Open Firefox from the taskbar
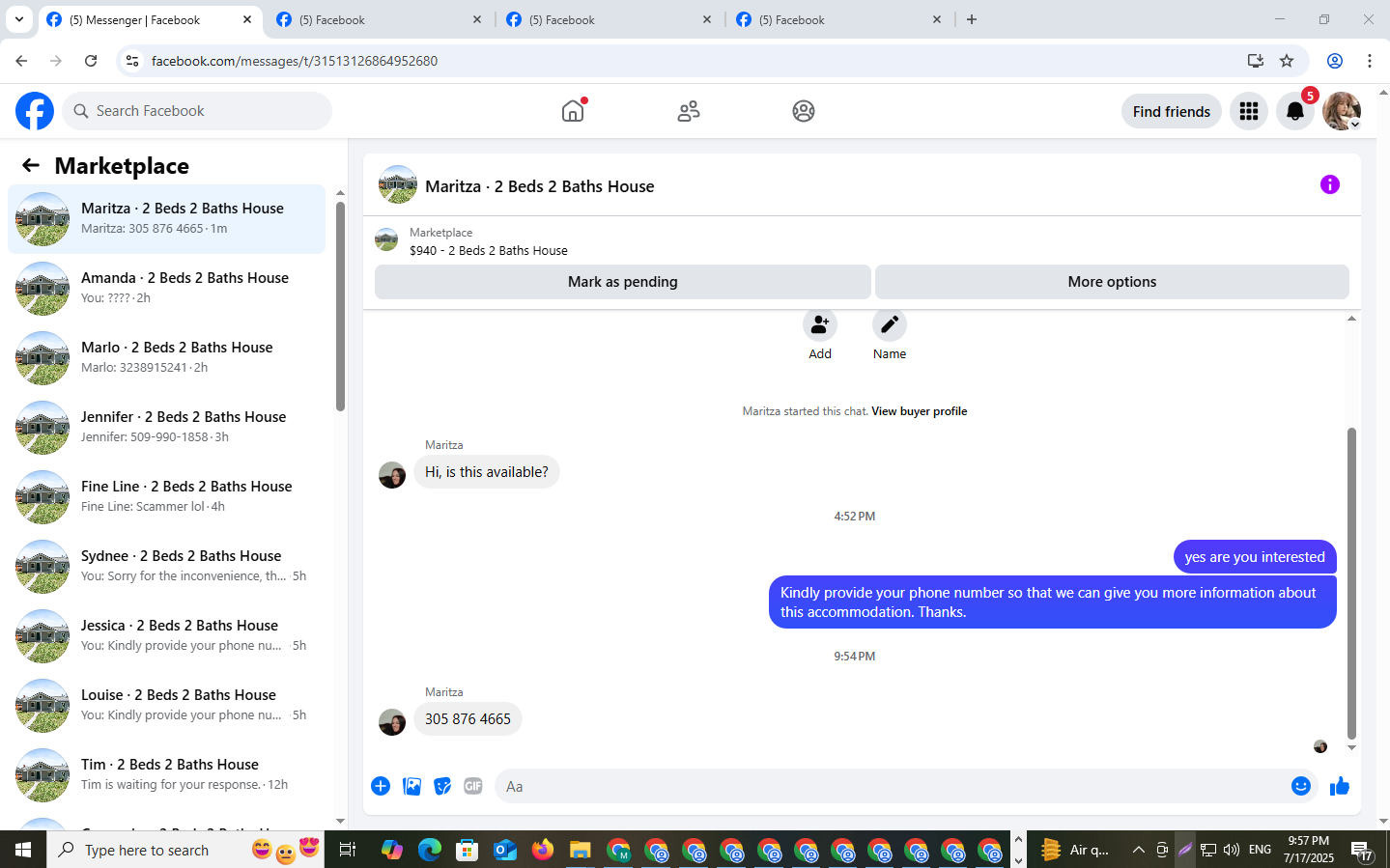 (x=543, y=850)
